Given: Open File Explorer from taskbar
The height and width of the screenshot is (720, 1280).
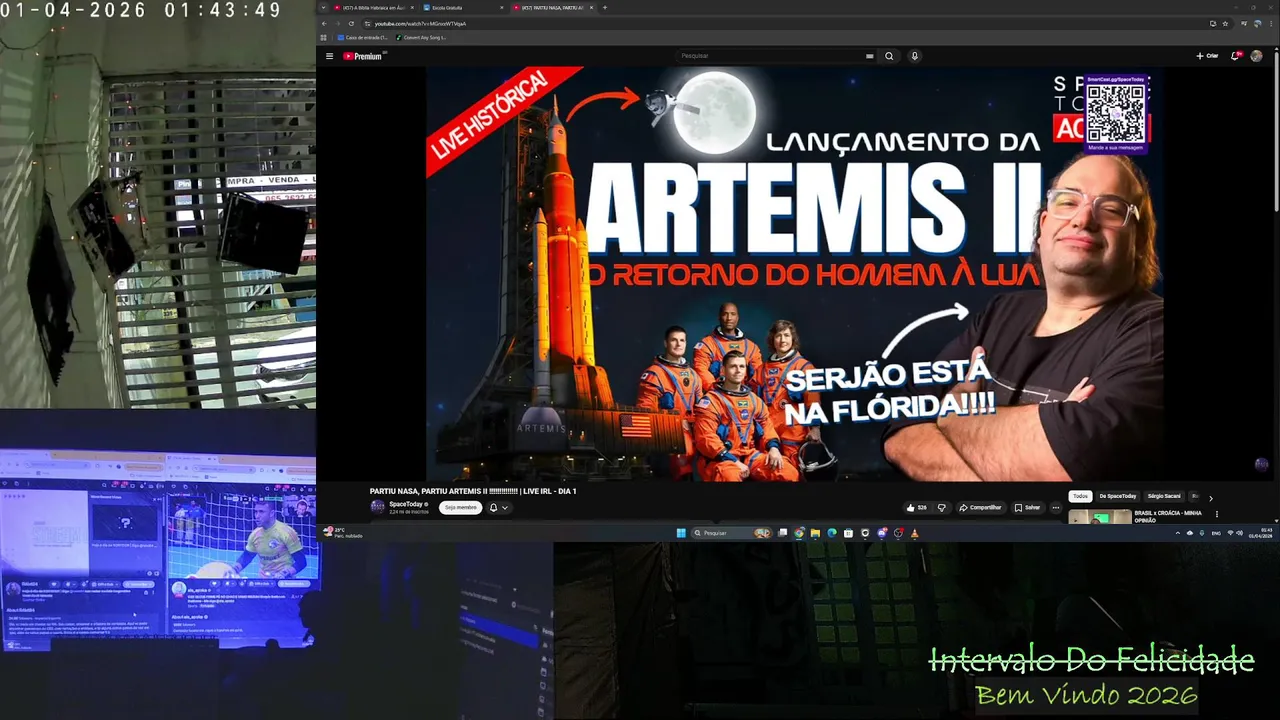Looking at the screenshot, I should (x=815, y=533).
